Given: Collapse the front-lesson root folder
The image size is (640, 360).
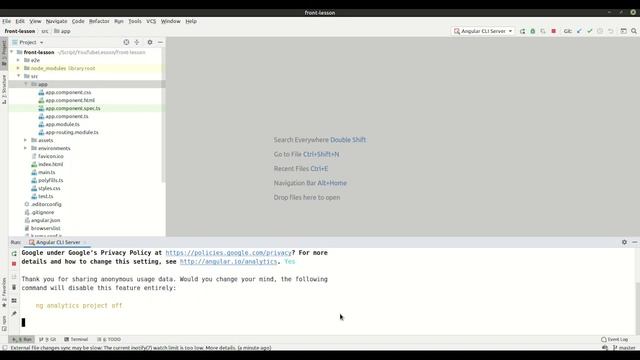Looking at the screenshot, I should [x=11, y=52].
